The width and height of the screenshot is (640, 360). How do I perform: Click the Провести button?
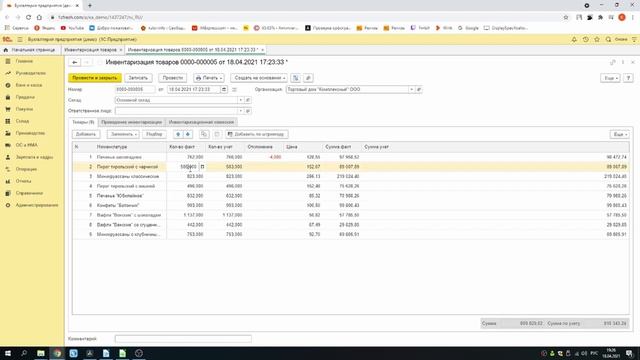(173, 78)
